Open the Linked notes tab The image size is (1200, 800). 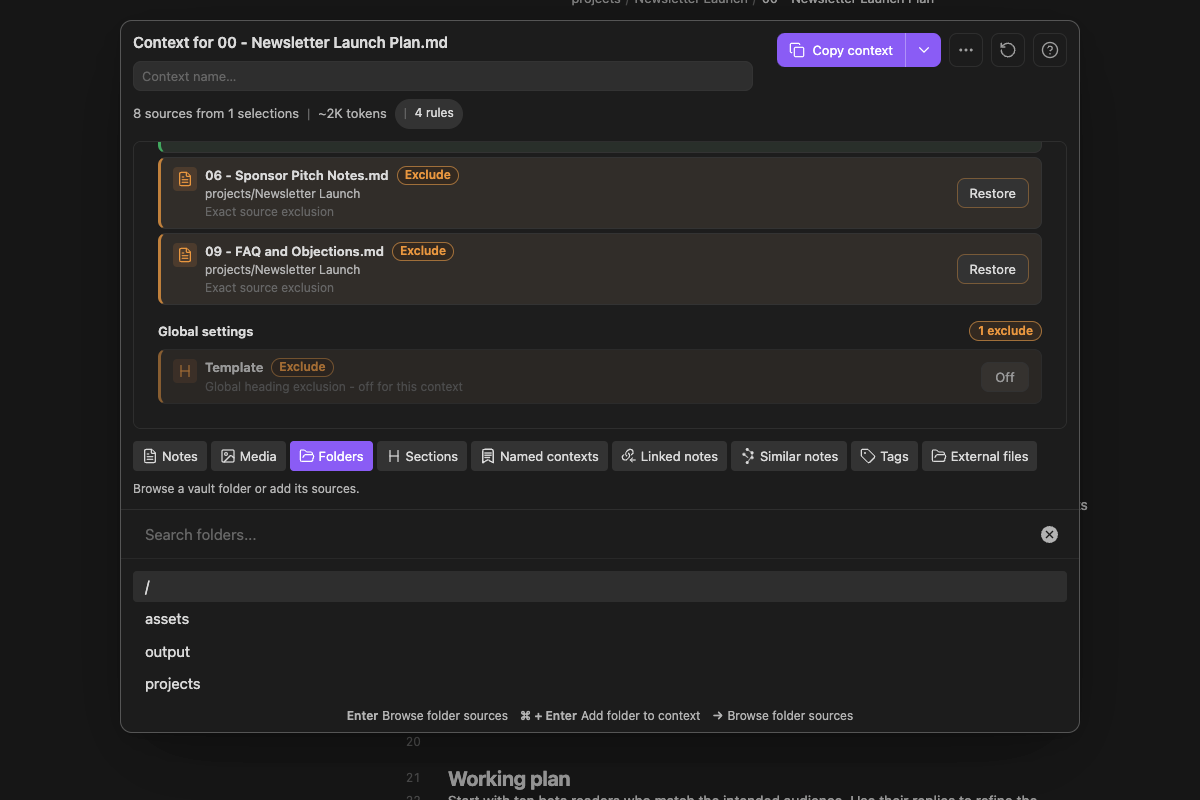(x=669, y=456)
